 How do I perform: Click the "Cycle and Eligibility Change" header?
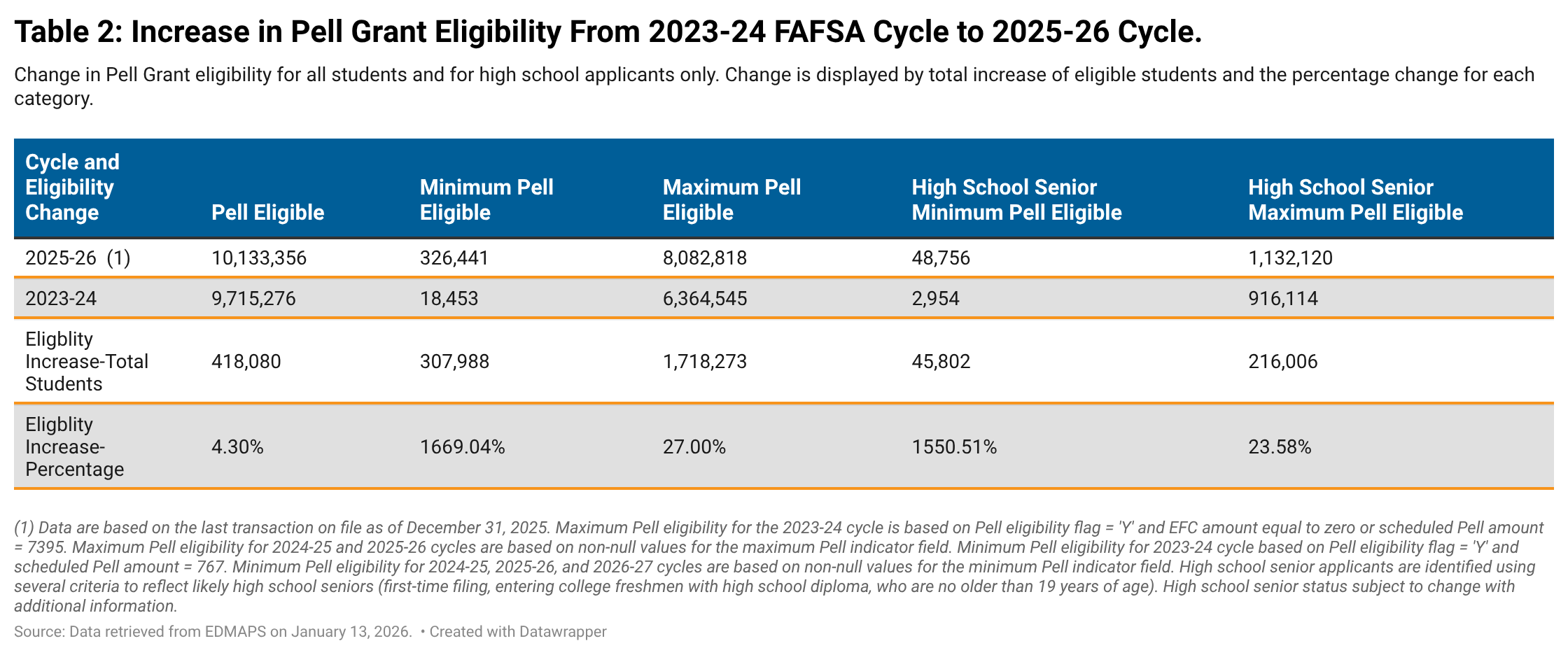(x=72, y=188)
